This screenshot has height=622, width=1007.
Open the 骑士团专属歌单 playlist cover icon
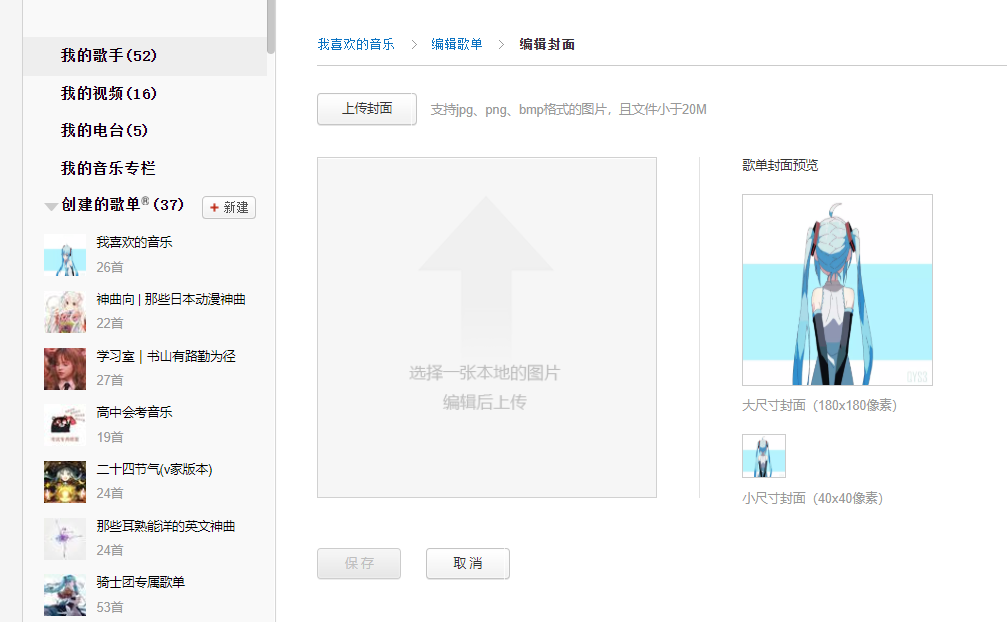(x=65, y=595)
